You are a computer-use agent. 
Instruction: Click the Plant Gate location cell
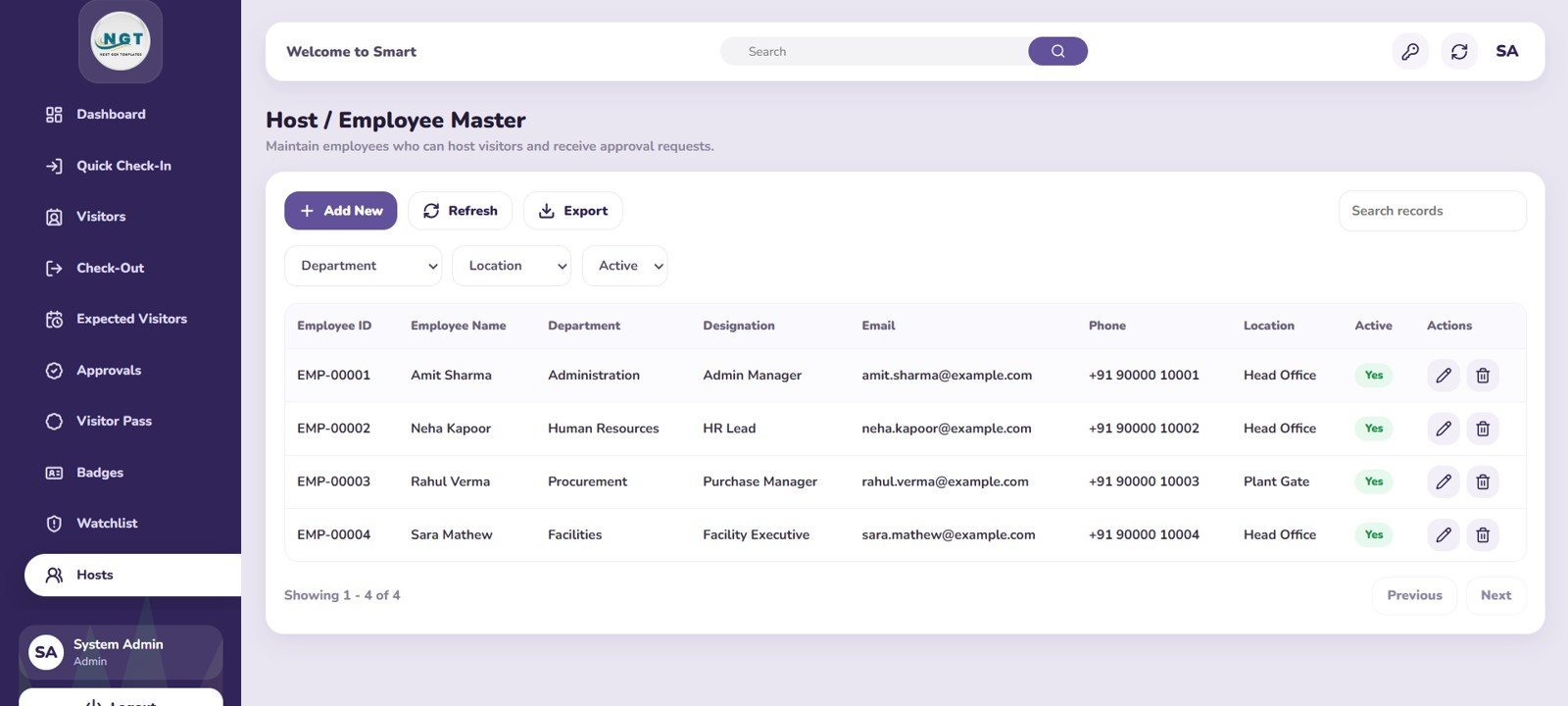point(1276,481)
